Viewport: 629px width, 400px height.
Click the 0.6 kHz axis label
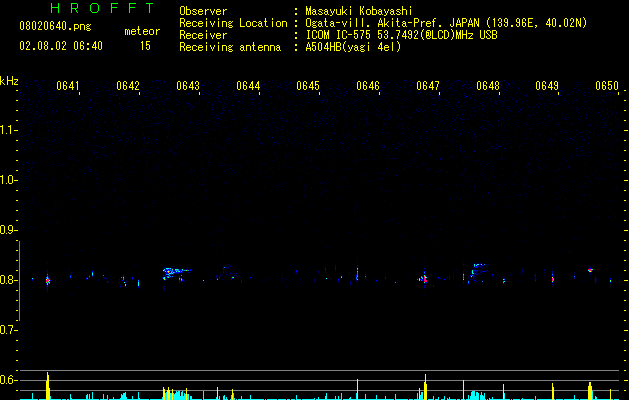point(8,380)
